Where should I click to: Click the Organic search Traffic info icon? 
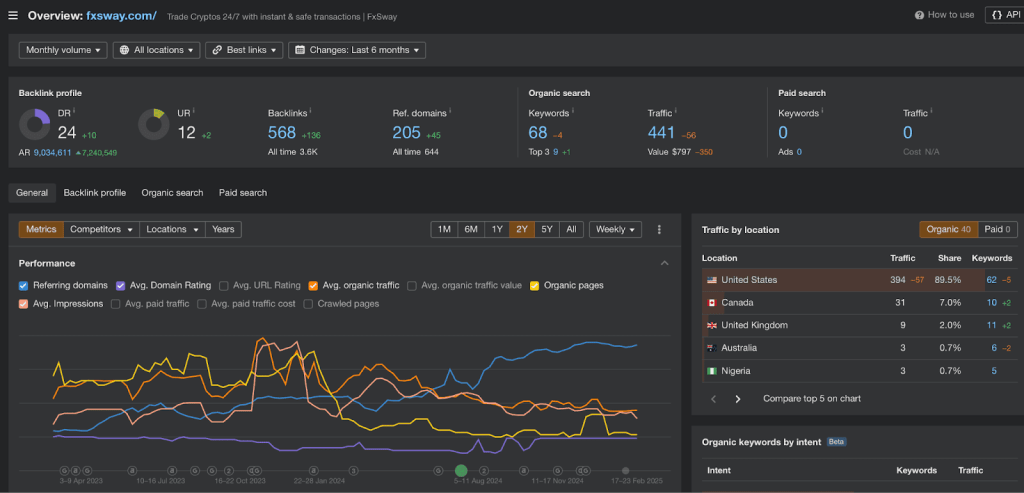click(677, 111)
